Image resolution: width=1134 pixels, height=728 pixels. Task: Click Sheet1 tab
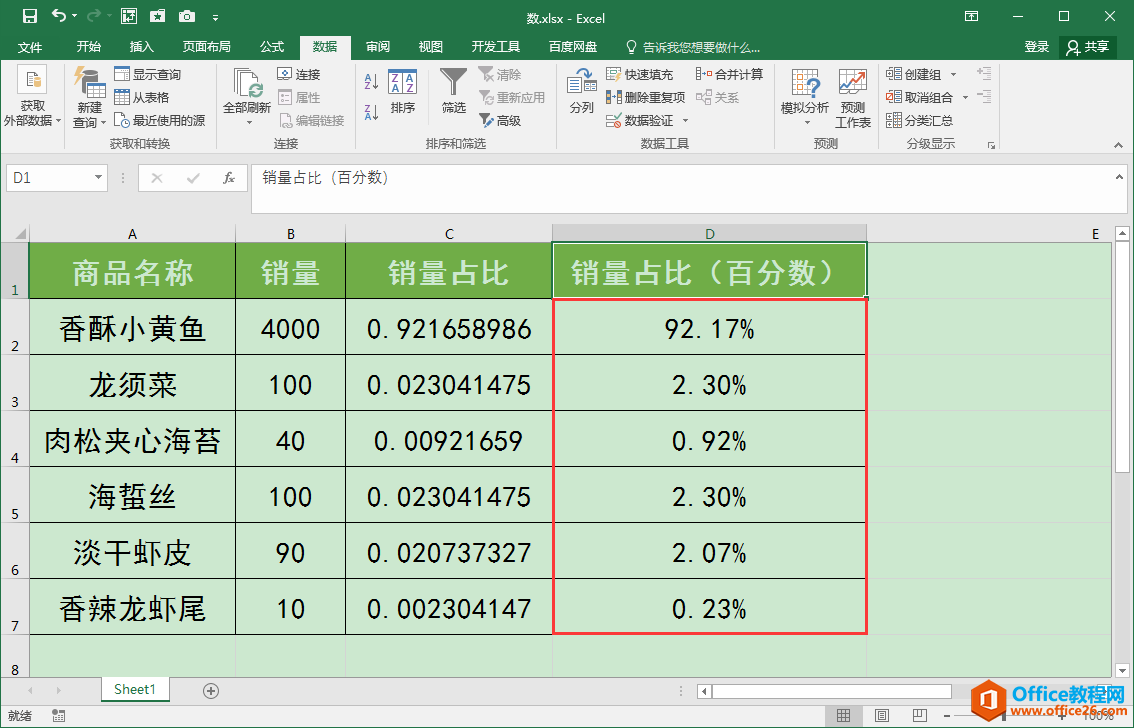135,690
